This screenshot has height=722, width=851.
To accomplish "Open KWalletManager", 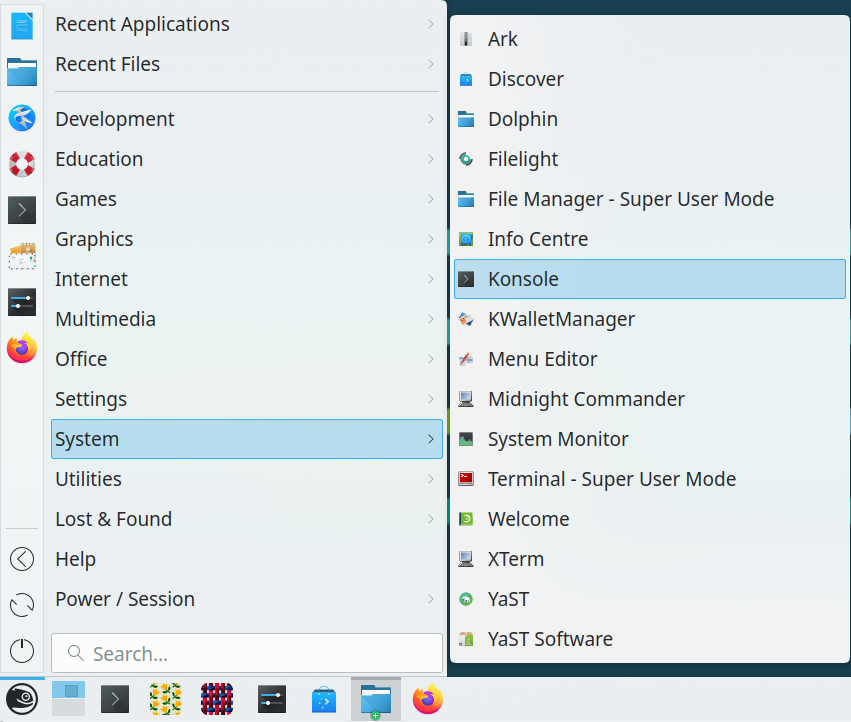I will (x=650, y=319).
